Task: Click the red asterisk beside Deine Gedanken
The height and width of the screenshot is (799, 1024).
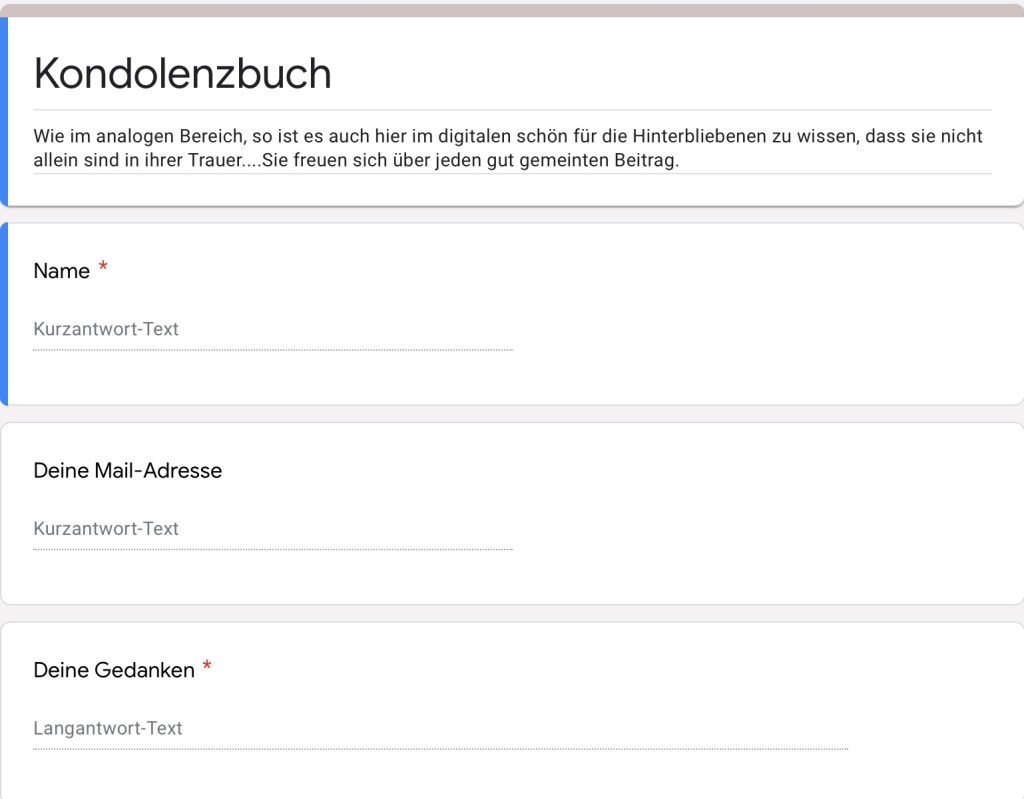Action: [x=207, y=668]
